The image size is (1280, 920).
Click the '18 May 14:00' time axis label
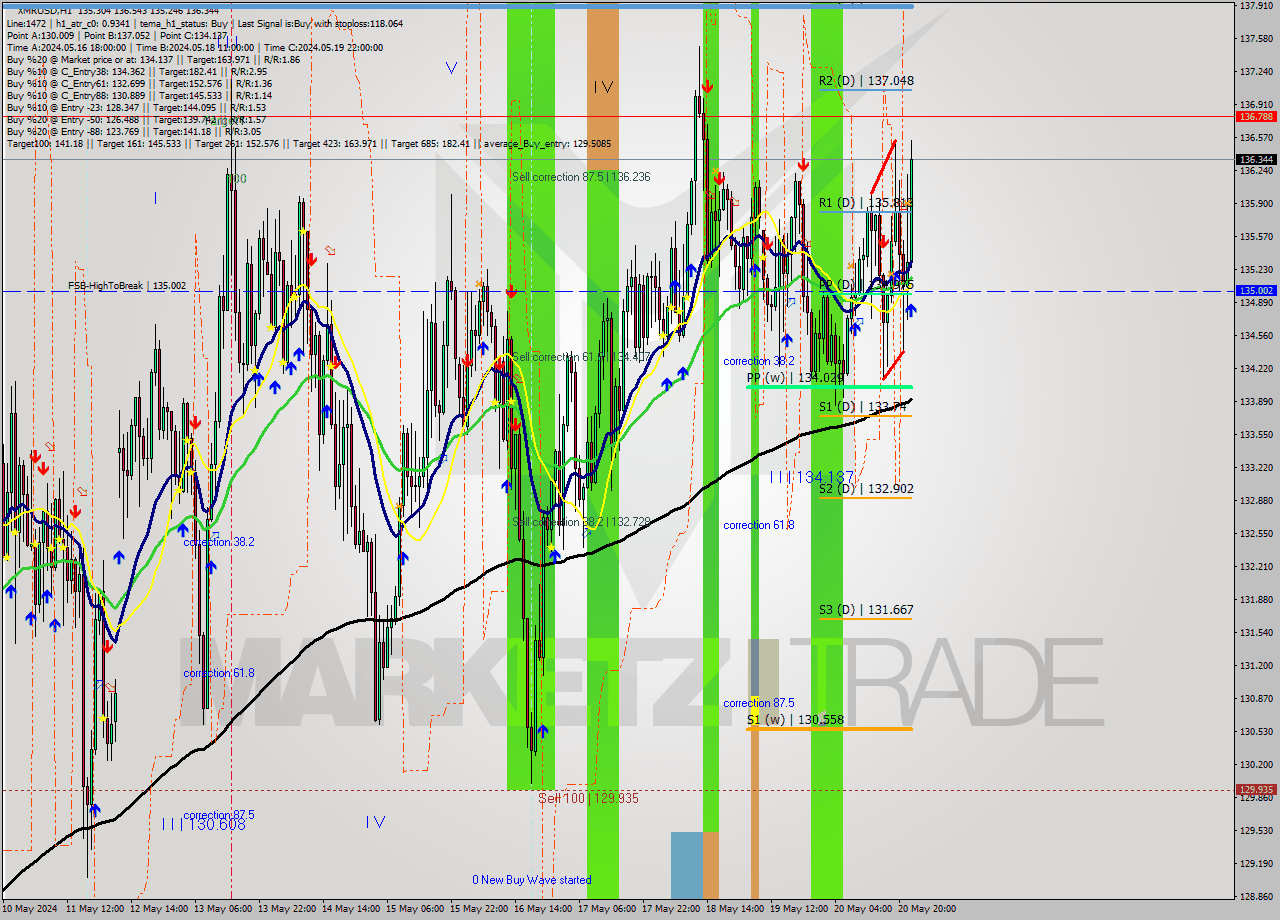click(x=735, y=909)
